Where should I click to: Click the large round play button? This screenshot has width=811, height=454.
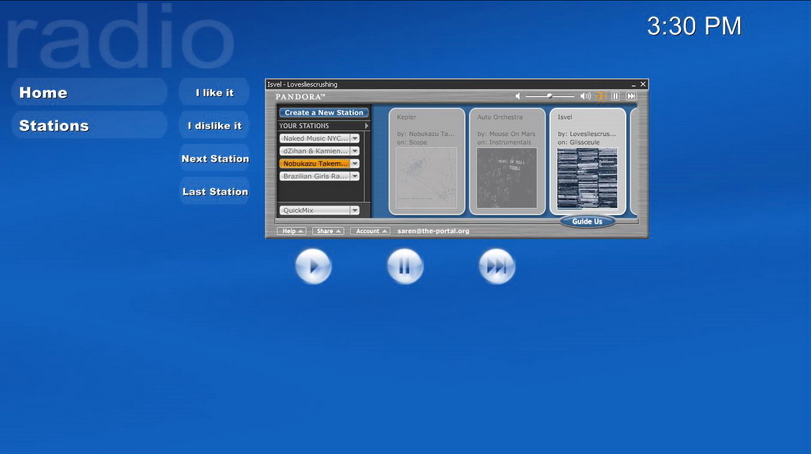(313, 266)
